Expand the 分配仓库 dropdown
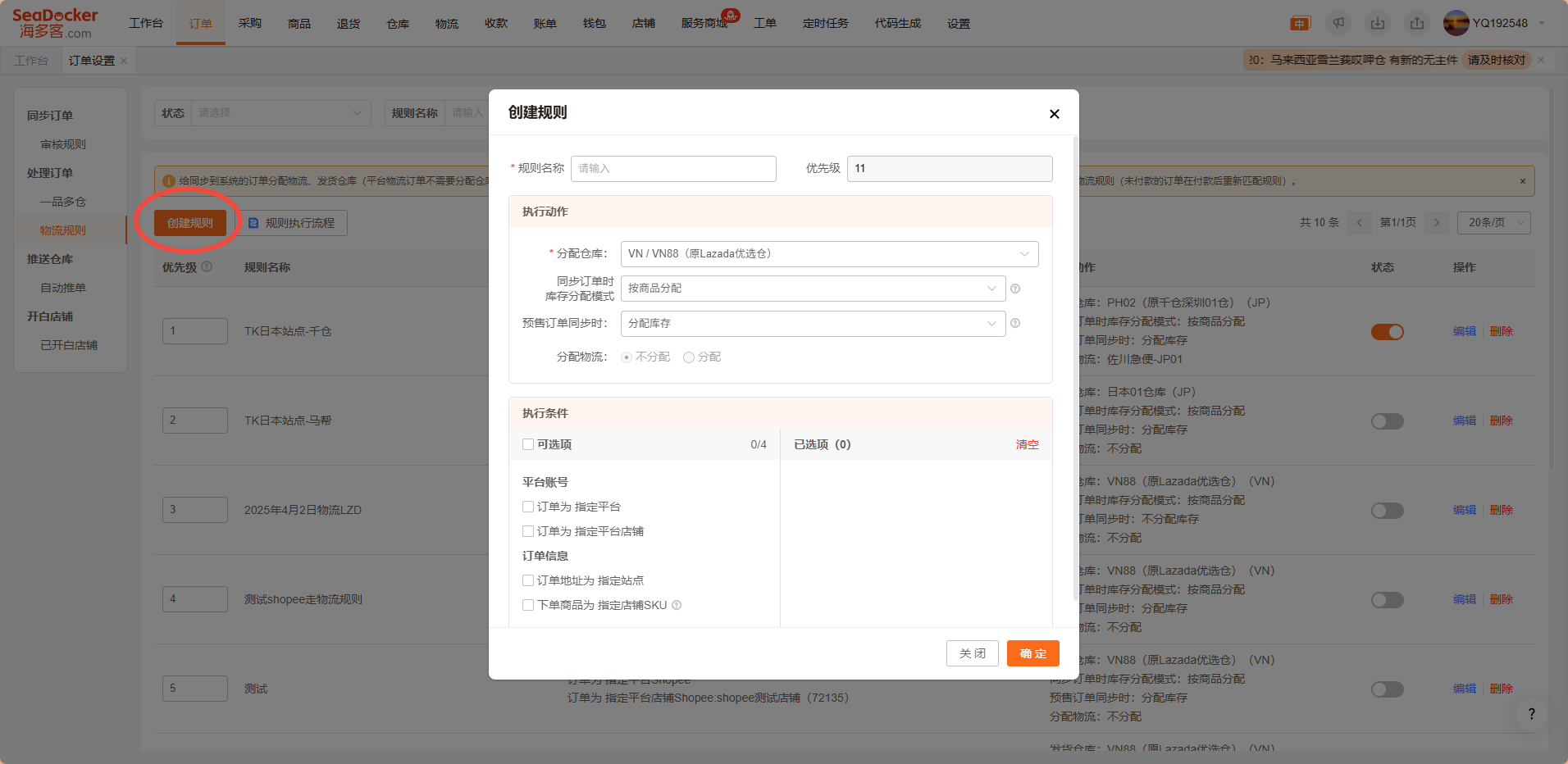The height and width of the screenshot is (764, 1568). coord(829,254)
